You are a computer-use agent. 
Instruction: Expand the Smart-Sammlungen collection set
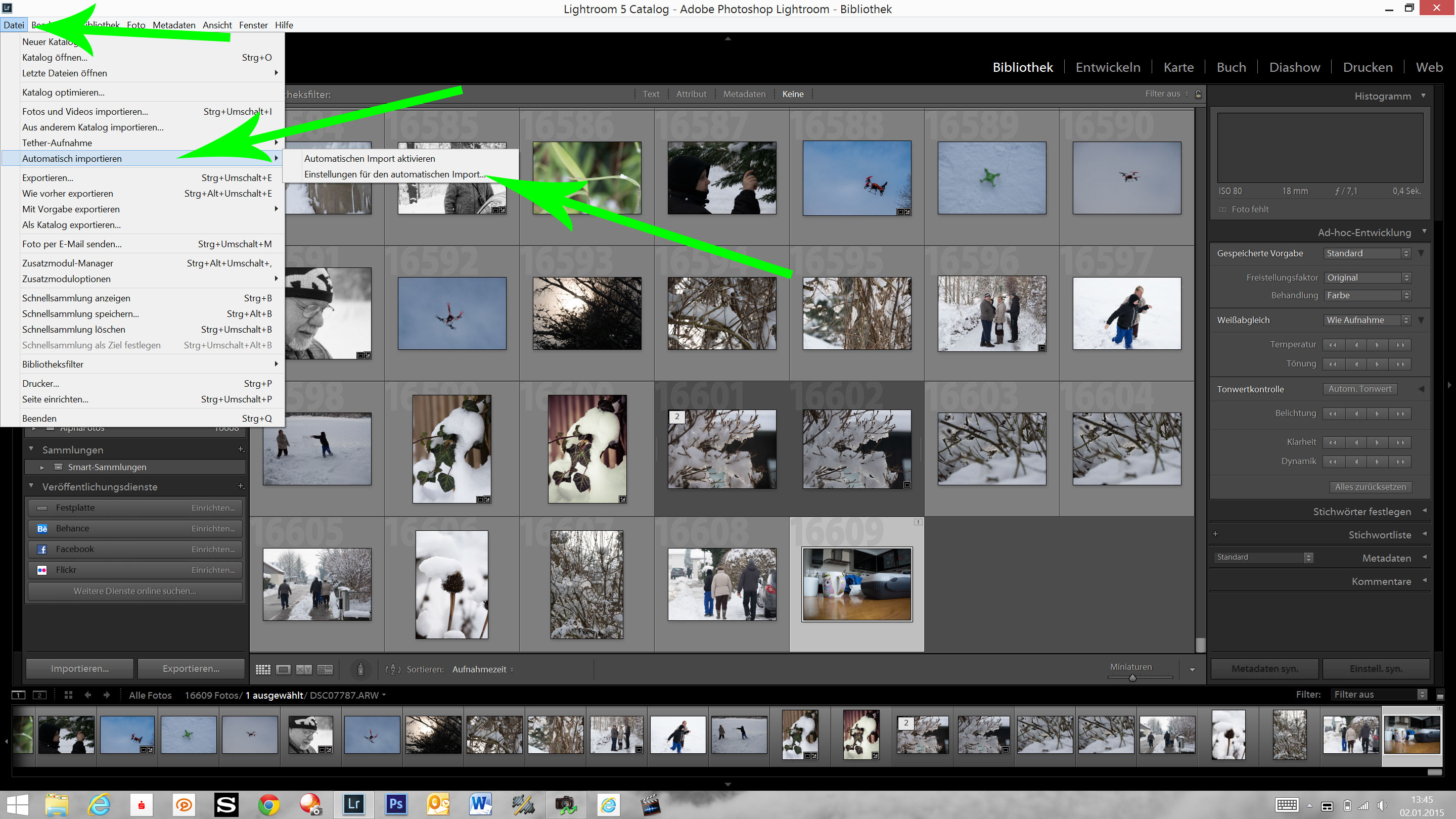coord(42,468)
